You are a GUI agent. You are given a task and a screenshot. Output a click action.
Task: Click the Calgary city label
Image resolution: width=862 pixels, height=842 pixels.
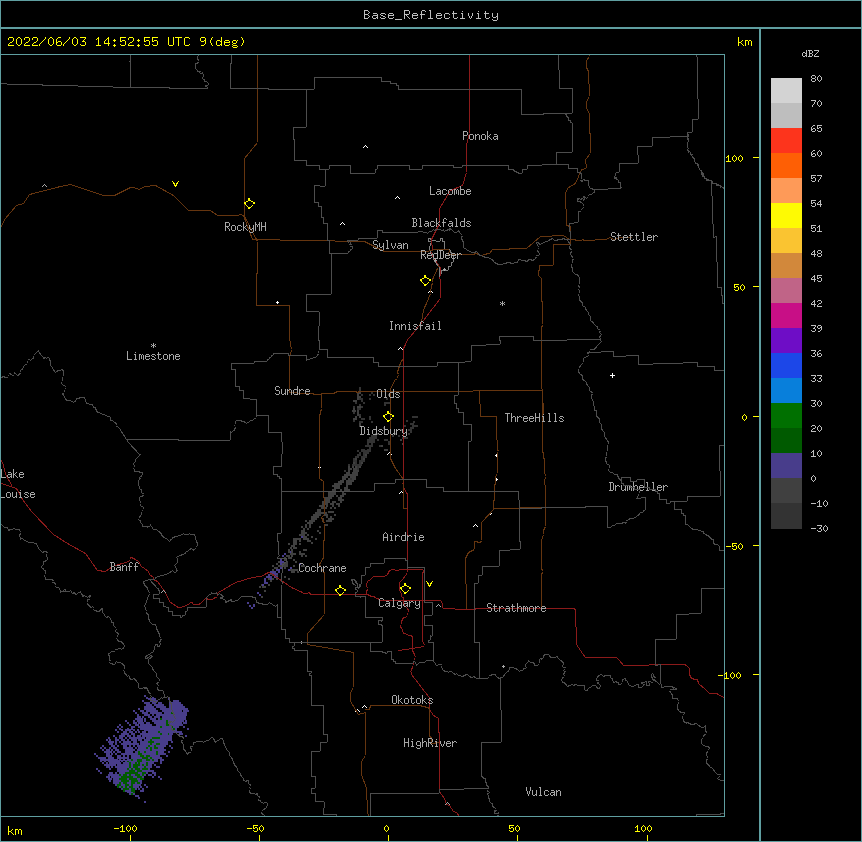(400, 603)
